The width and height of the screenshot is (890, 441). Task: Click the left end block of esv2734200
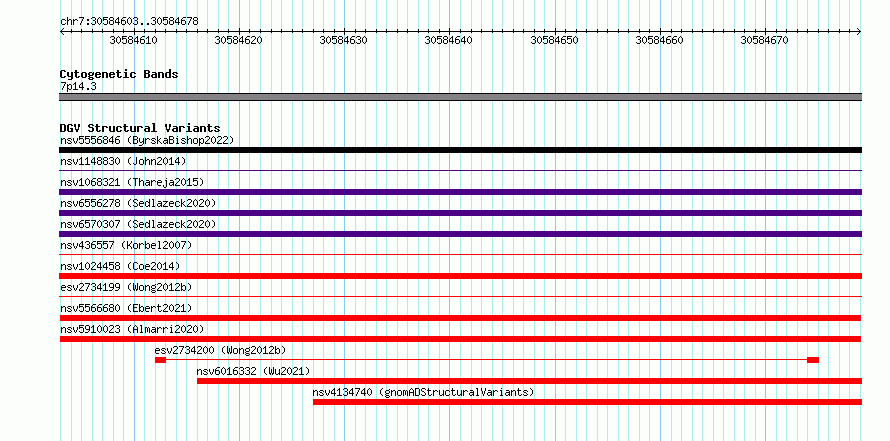coord(161,360)
